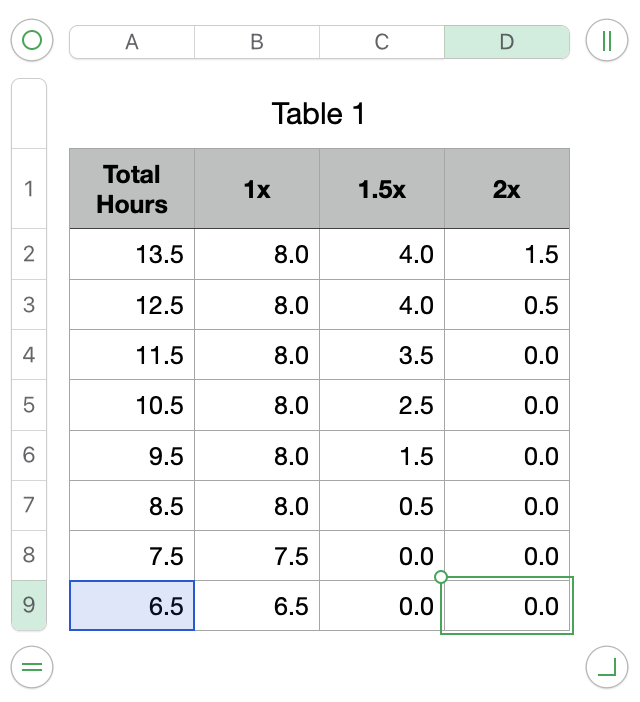Screen dimensions: 640x702
Task: Click the add columns handle icon
Action: (606, 41)
